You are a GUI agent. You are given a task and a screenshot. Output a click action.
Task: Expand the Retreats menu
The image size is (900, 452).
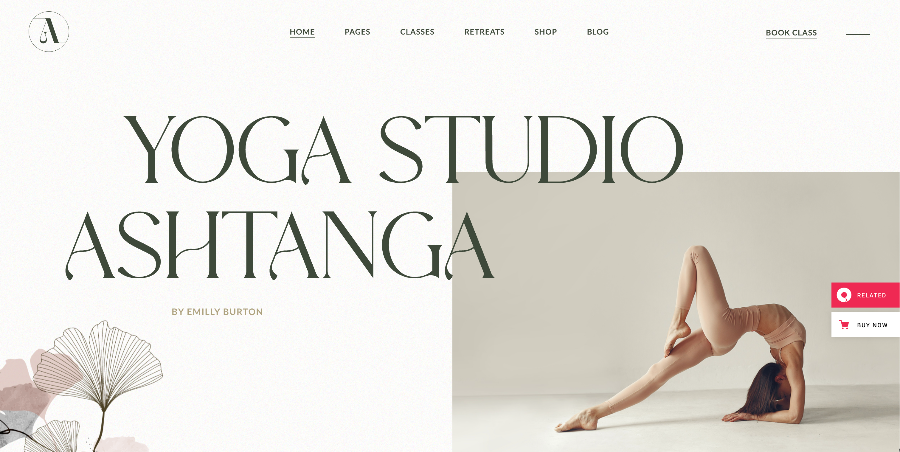(484, 32)
